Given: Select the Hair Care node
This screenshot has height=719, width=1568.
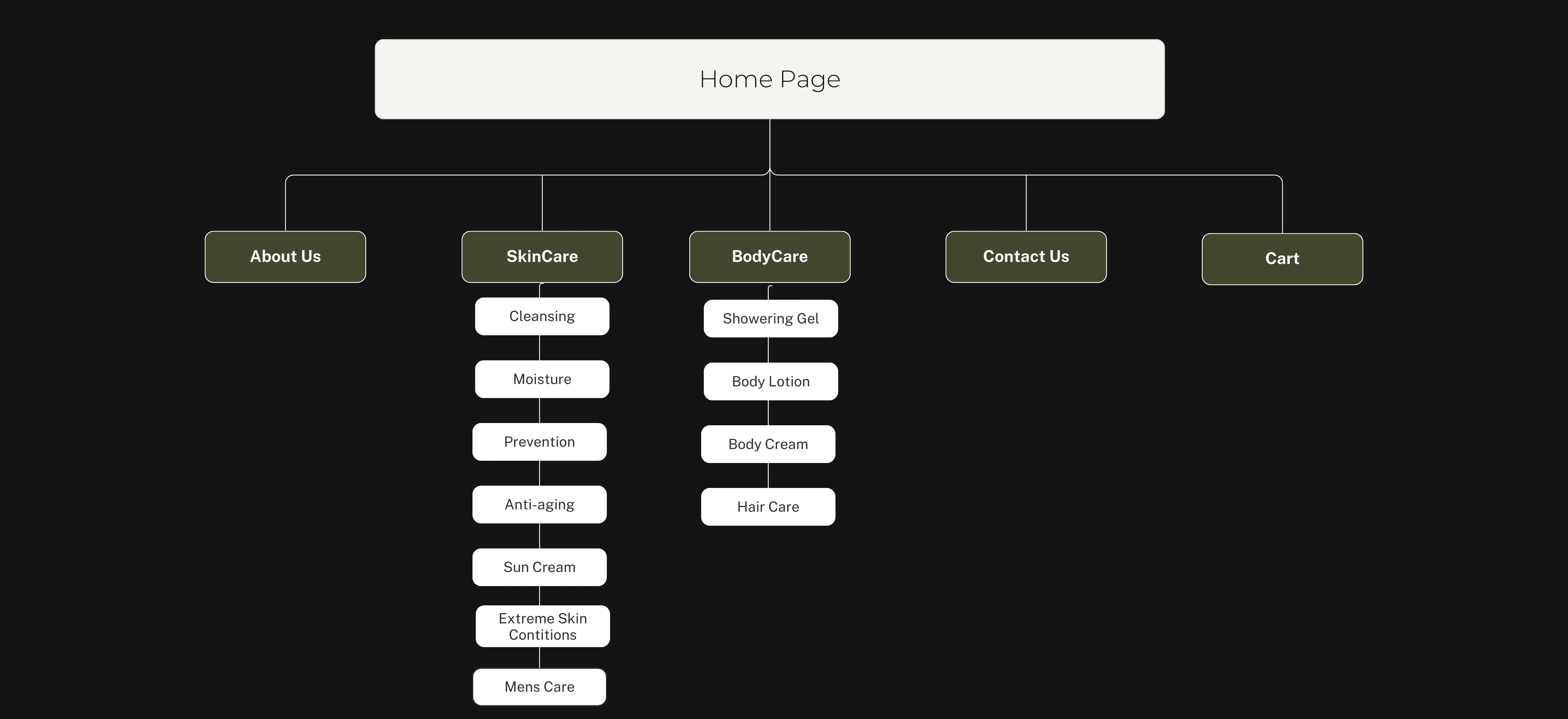Looking at the screenshot, I should coord(768,507).
